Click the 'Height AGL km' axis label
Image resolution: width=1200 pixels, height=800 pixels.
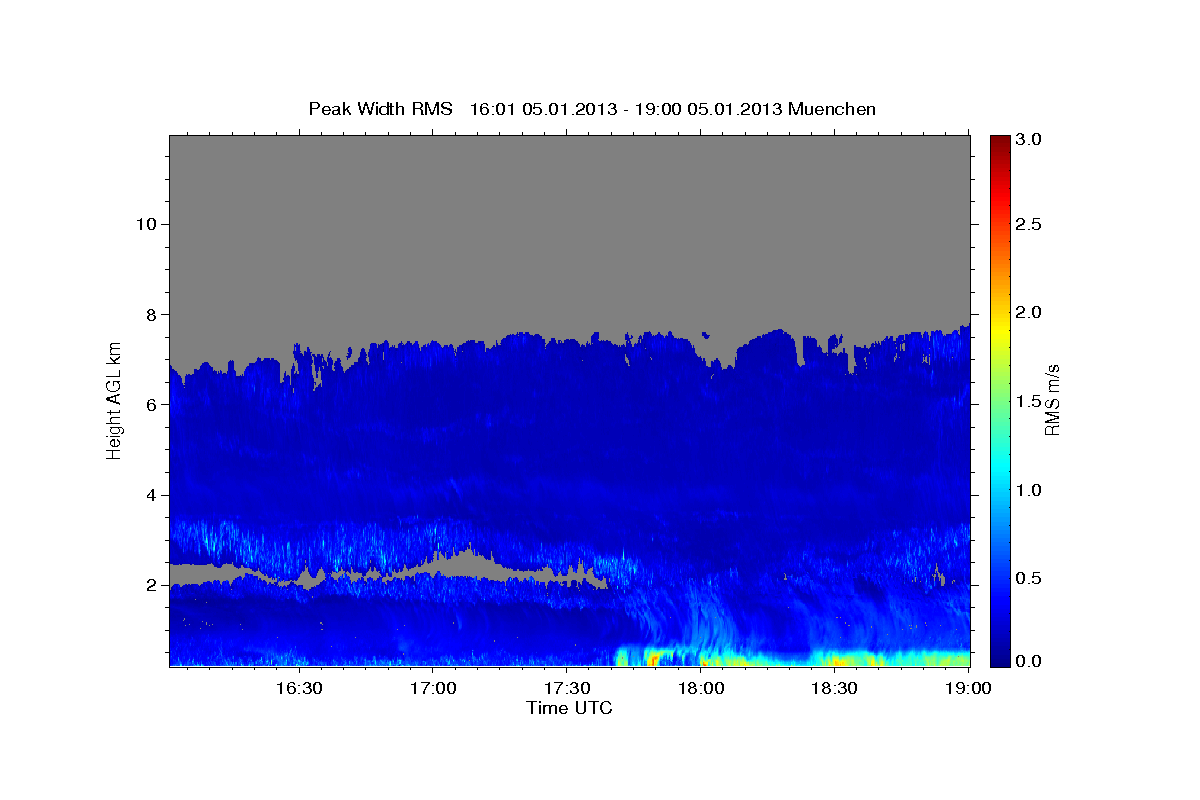click(x=114, y=400)
